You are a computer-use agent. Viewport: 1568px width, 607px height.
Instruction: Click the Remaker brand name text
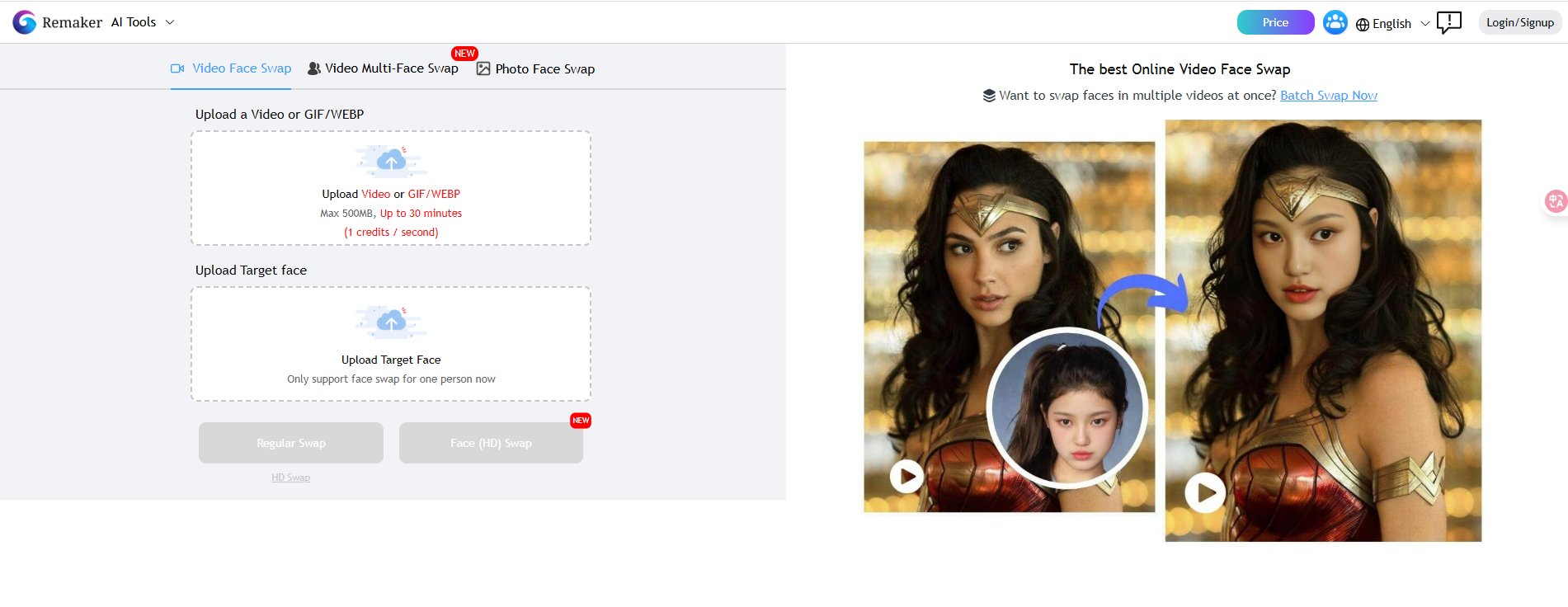73,22
